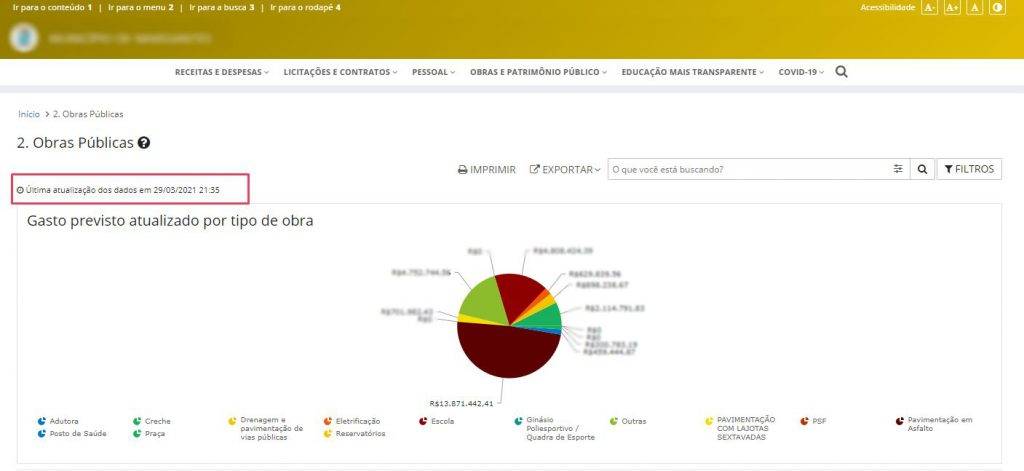The height and width of the screenshot is (471, 1024).
Task: Click the help question mark beside Obras Públicas
Action: coord(144,143)
